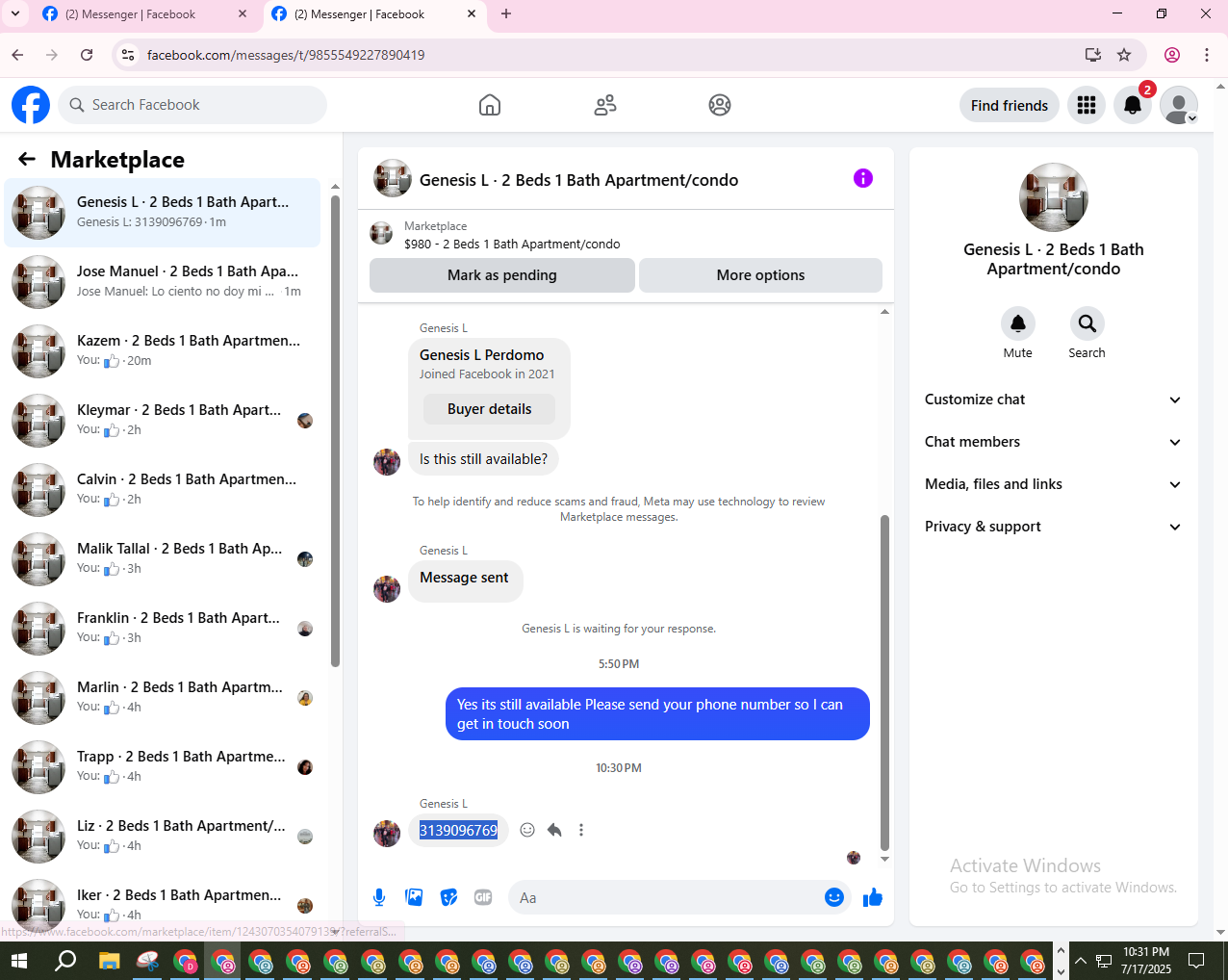Open Chrome profile icon in toolbar

(x=1172, y=55)
